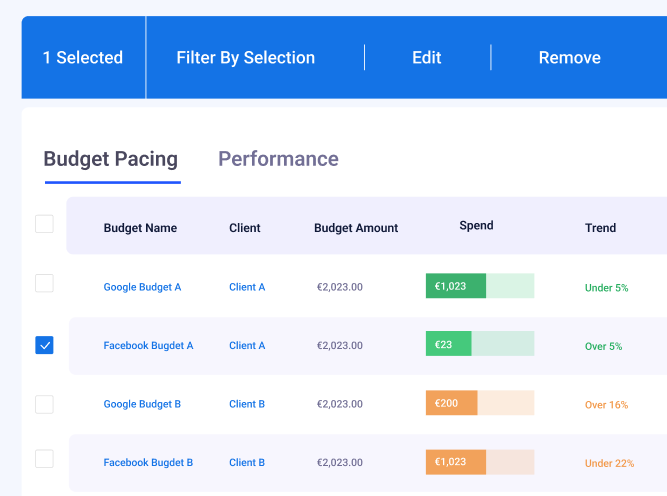This screenshot has height=496, width=667.
Task: Uncheck the Facebook Bugdet A row checkbox
Action: click(44, 345)
